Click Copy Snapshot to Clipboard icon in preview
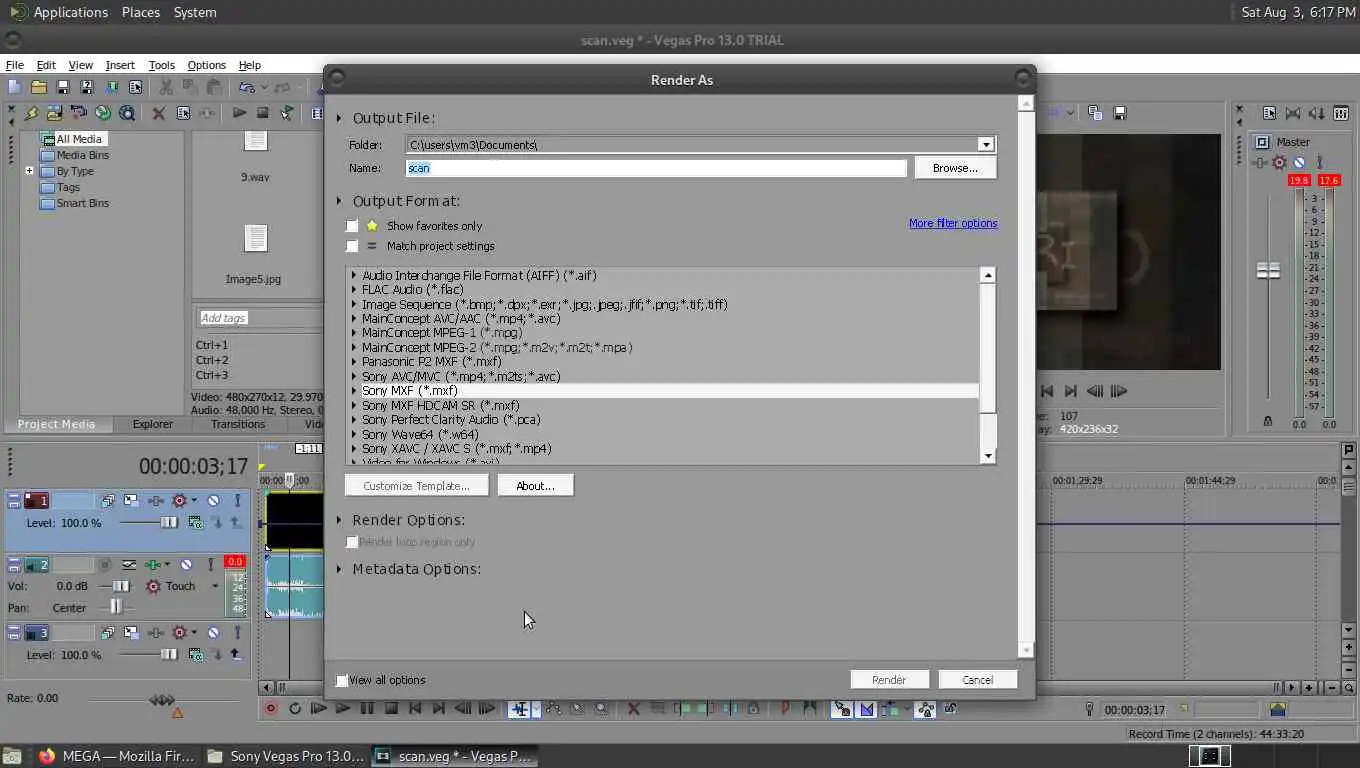 1095,113
